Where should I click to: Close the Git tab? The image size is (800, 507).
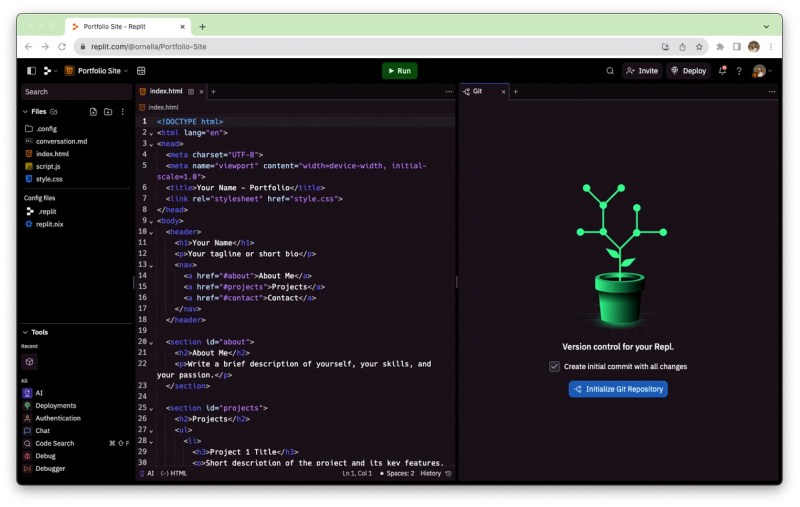point(504,92)
